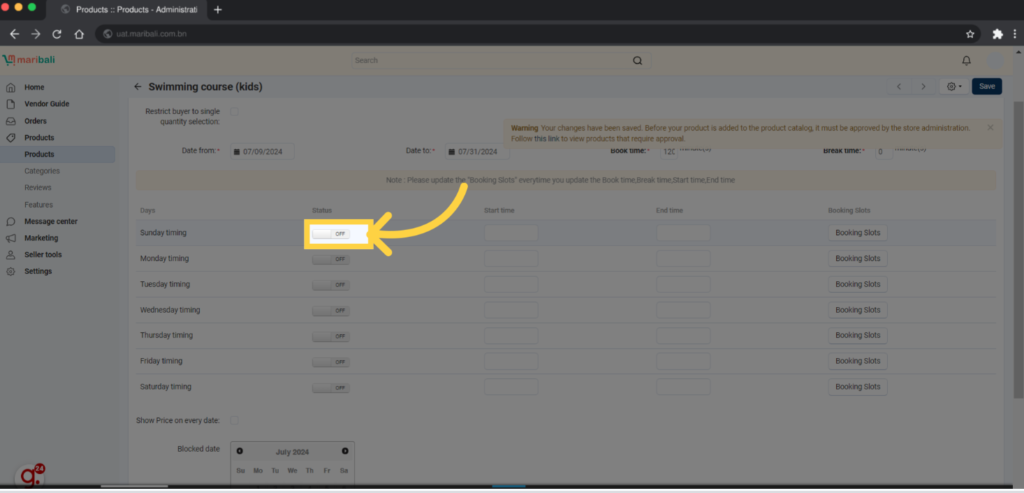
Task: Check Restrict buyer to single quantity
Action: tap(235, 112)
